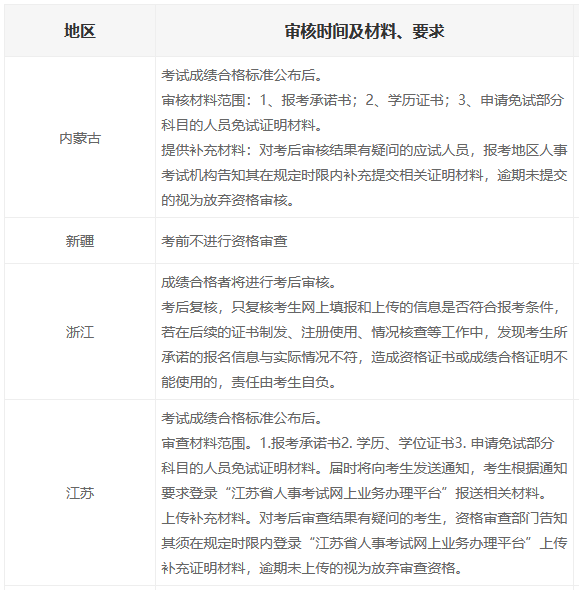Click '考试成绩合格标准公布后。' in 内蒙古 row
Viewport: 579px width, 590px height.
tap(242, 75)
